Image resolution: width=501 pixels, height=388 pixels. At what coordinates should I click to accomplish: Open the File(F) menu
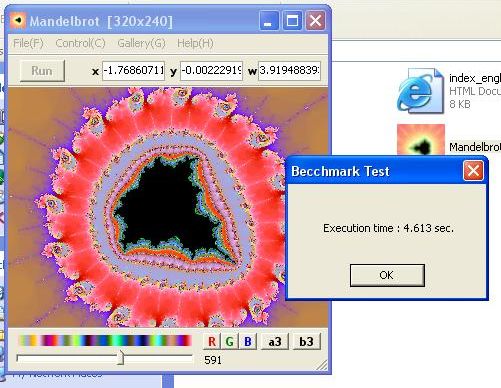coord(28,43)
